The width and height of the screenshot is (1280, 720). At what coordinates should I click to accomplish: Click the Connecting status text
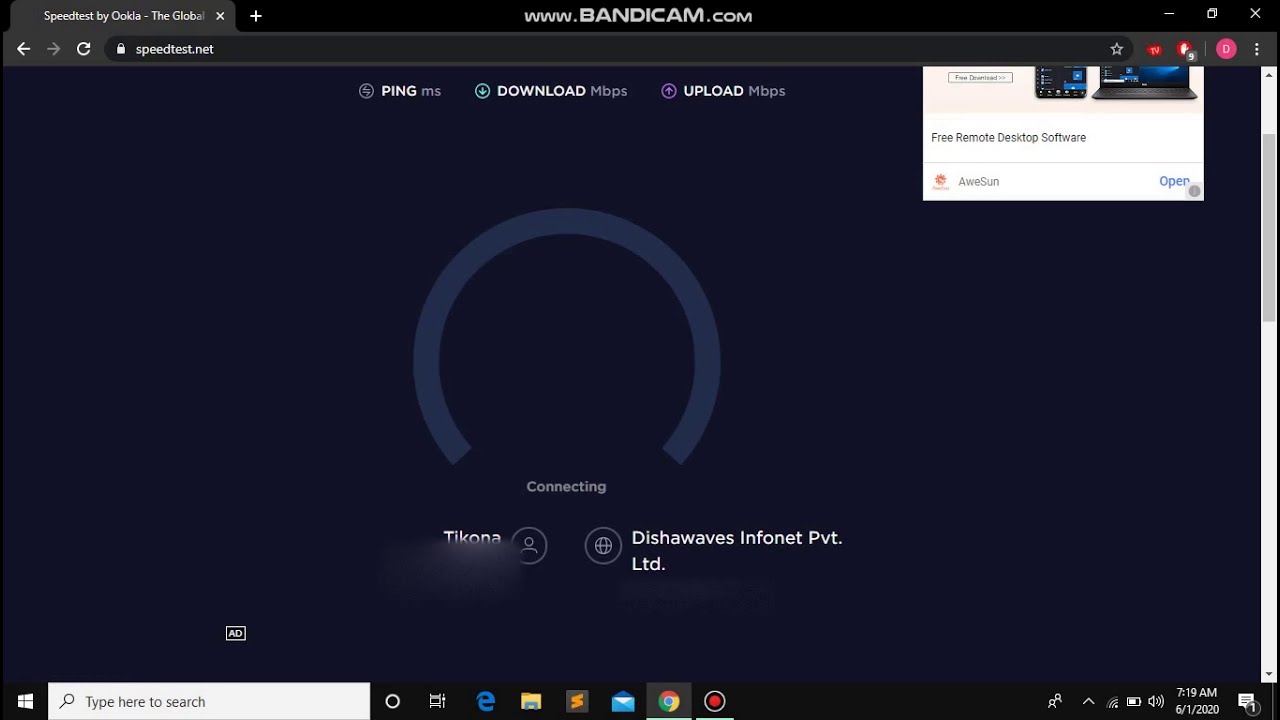tap(566, 487)
